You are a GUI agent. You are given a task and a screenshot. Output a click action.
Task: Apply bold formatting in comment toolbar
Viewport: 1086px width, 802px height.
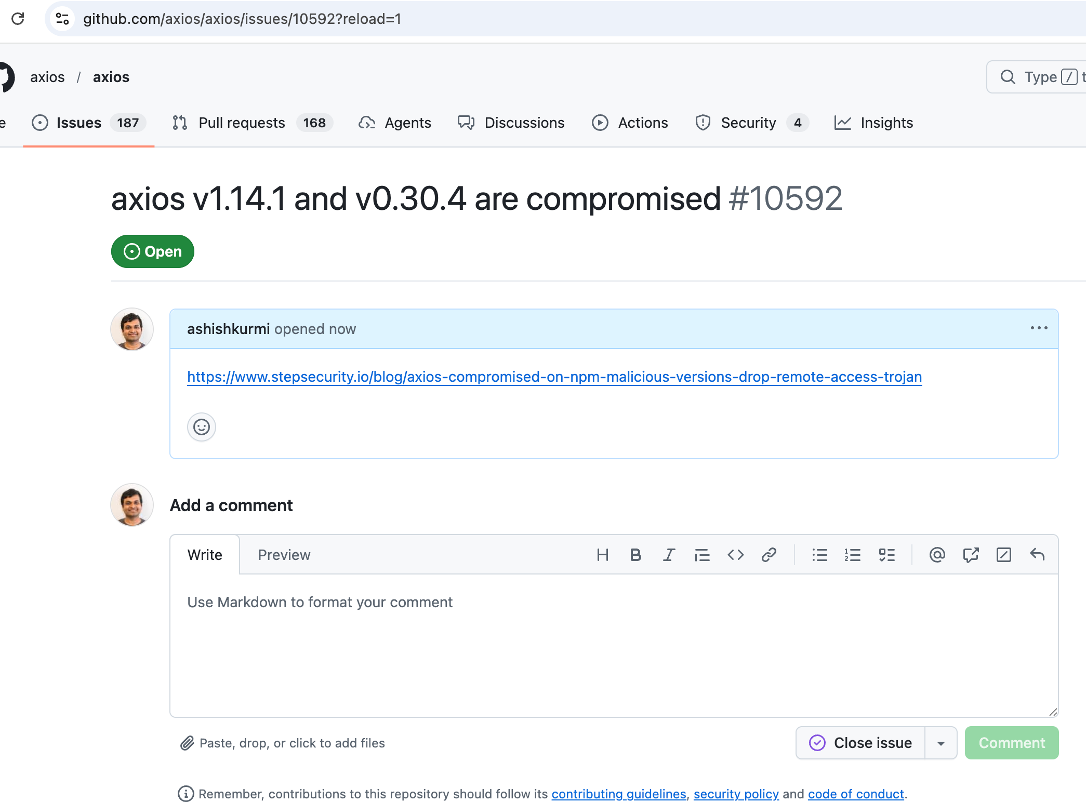point(635,555)
